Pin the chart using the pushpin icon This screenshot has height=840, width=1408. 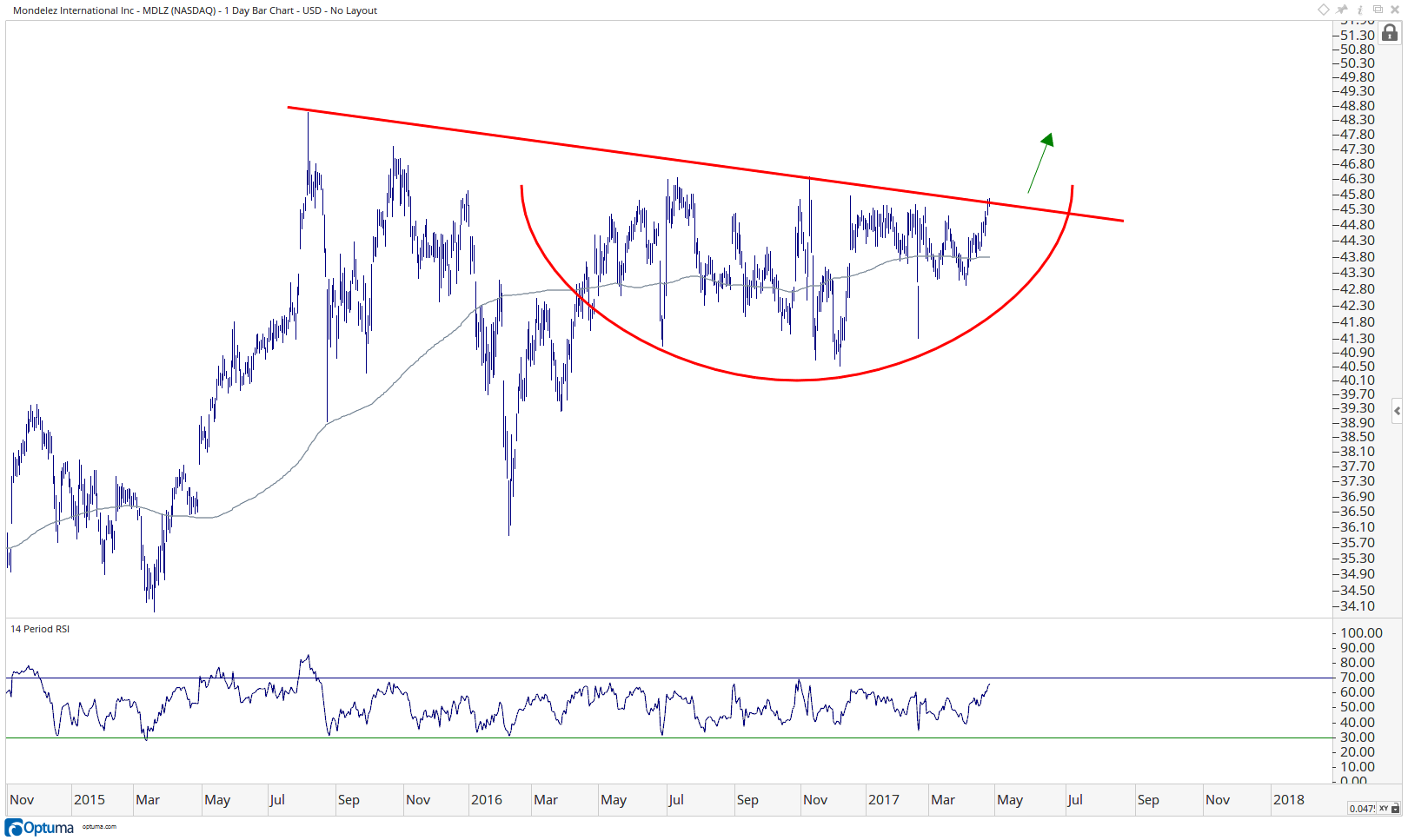point(1343,10)
